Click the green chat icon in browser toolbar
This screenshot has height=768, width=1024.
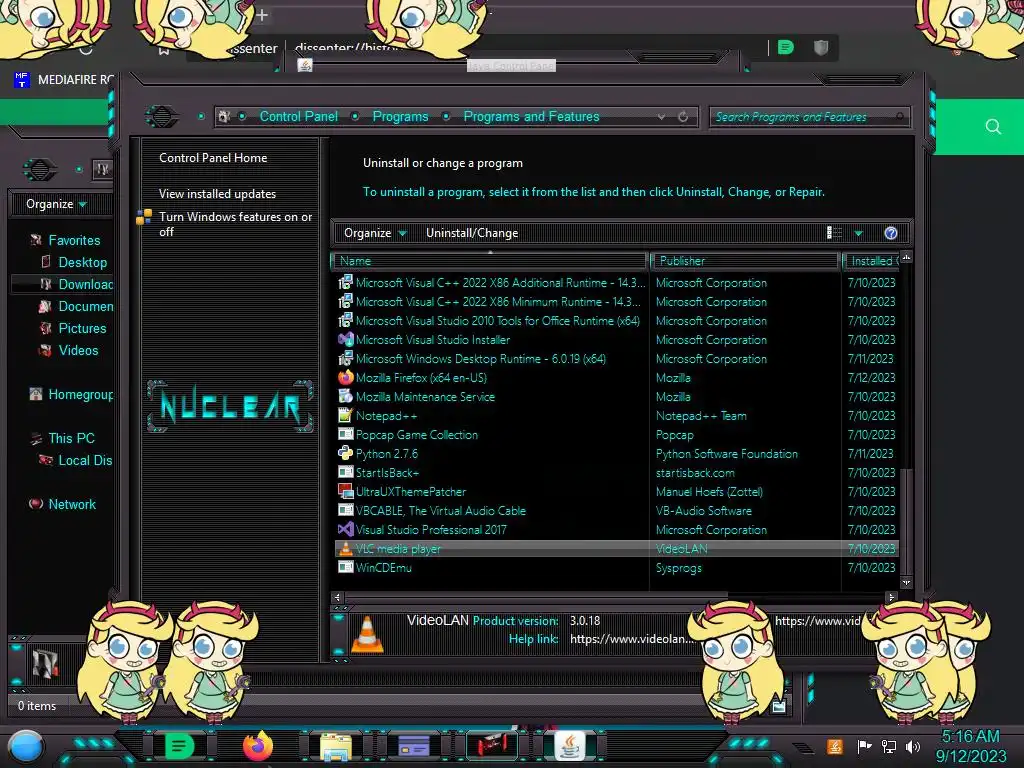(786, 47)
